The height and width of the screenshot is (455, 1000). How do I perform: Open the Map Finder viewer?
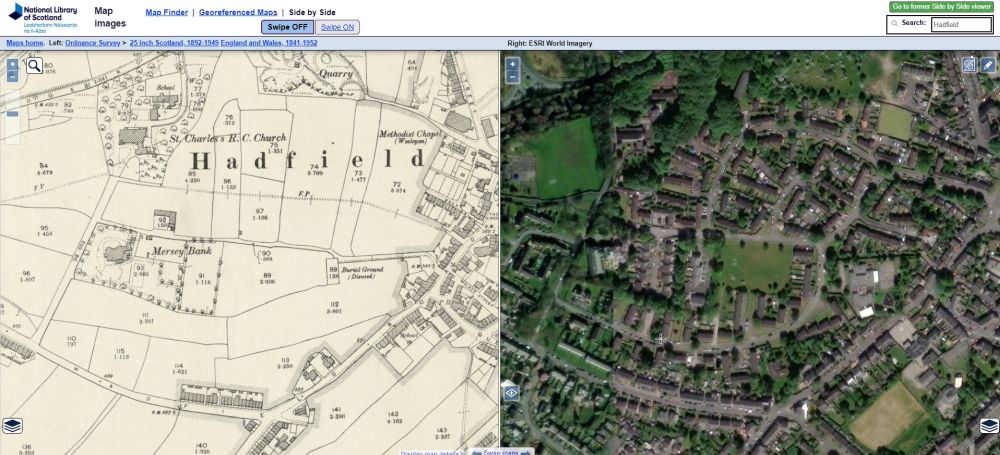(166, 12)
